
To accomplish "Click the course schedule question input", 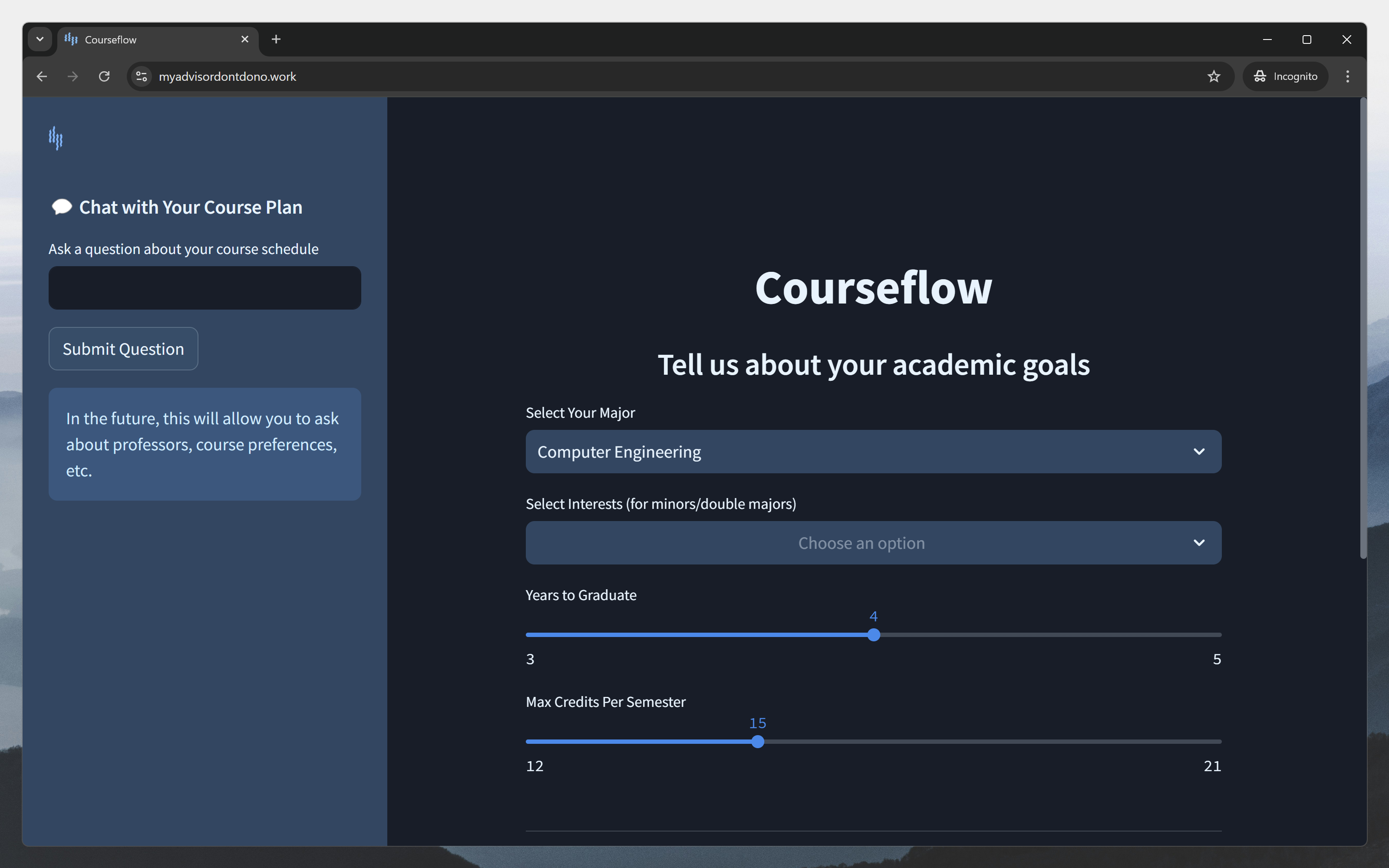I will point(205,287).
